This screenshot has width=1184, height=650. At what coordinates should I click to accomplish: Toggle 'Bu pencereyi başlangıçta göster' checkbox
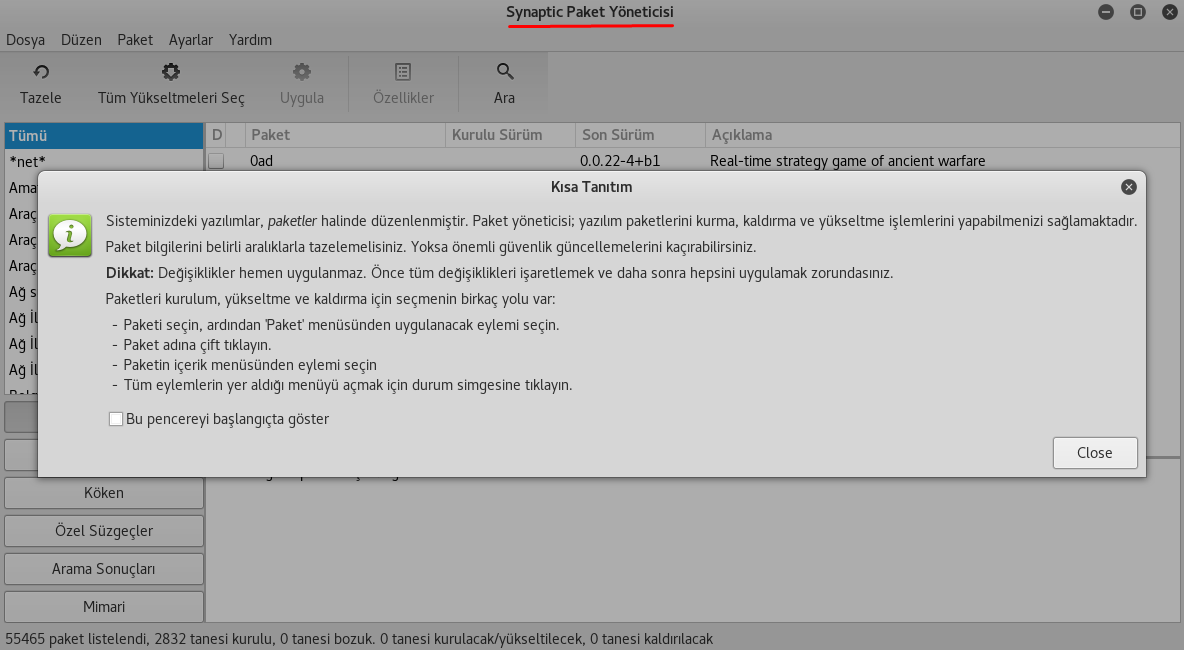(x=116, y=419)
